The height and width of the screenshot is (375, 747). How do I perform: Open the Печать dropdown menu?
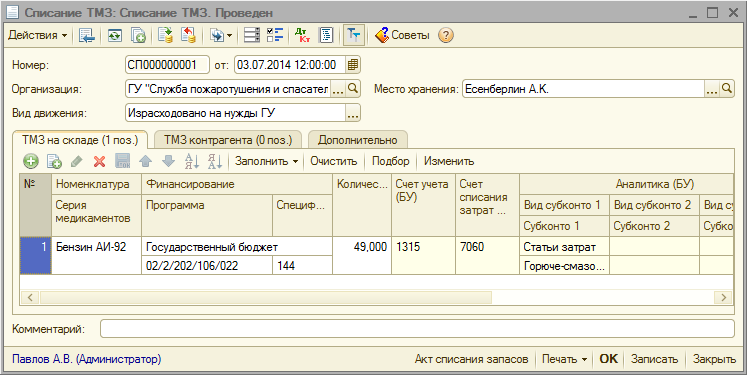(564, 359)
